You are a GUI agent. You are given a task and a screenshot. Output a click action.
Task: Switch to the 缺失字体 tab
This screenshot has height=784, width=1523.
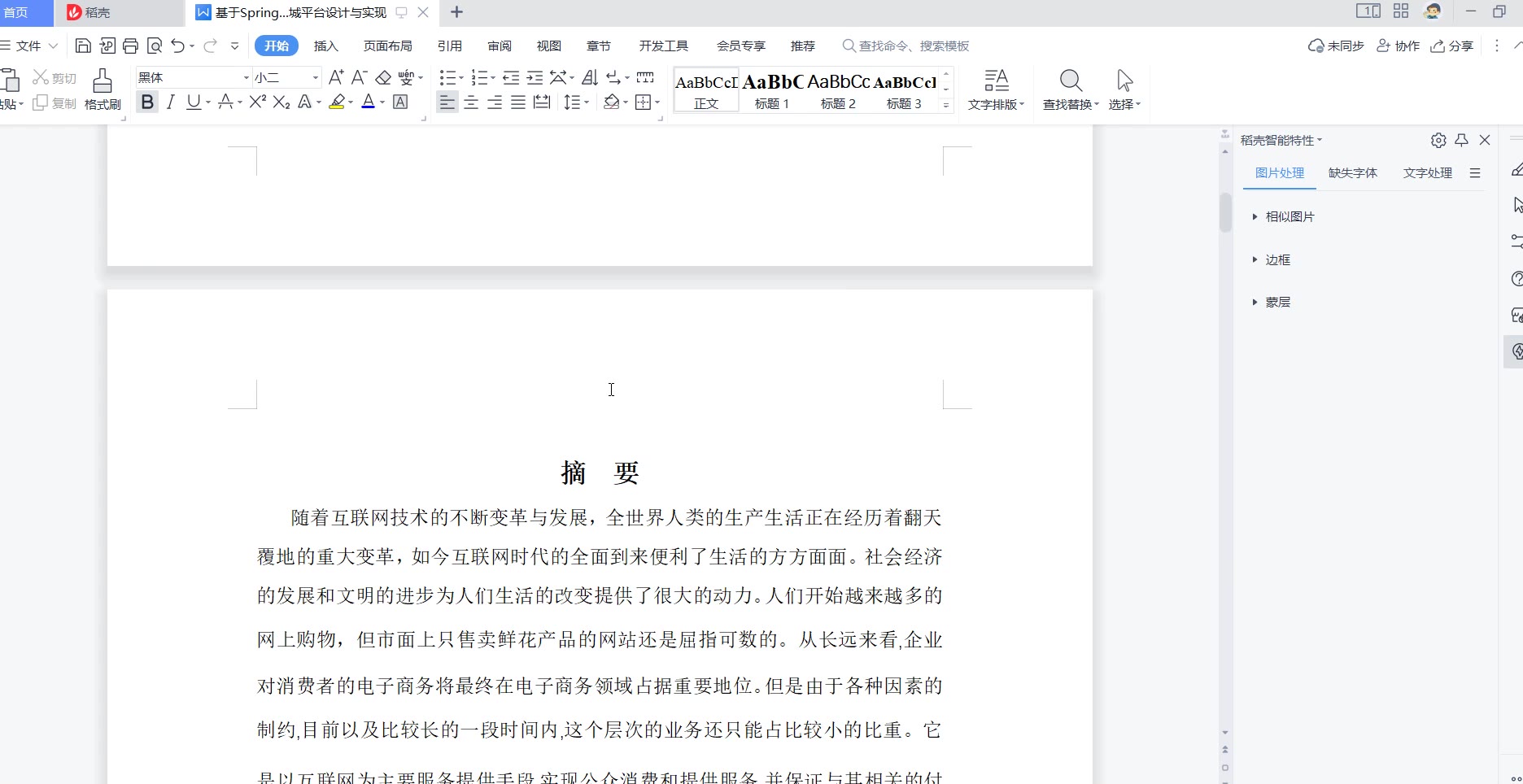pyautogui.click(x=1352, y=172)
